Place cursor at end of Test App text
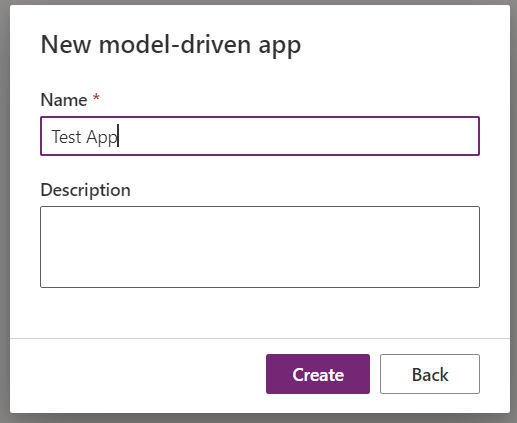 [x=118, y=137]
